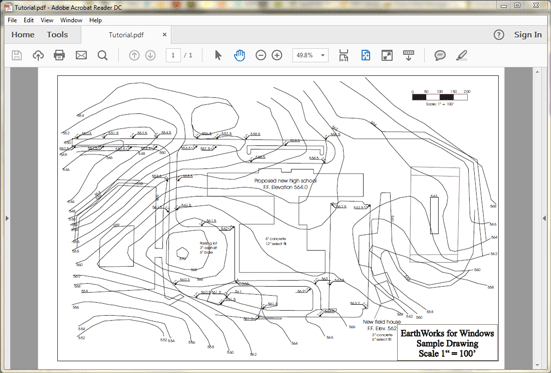This screenshot has width=551, height=373.
Task: Click 'EarthWorks for Windows' title text
Action: click(447, 333)
